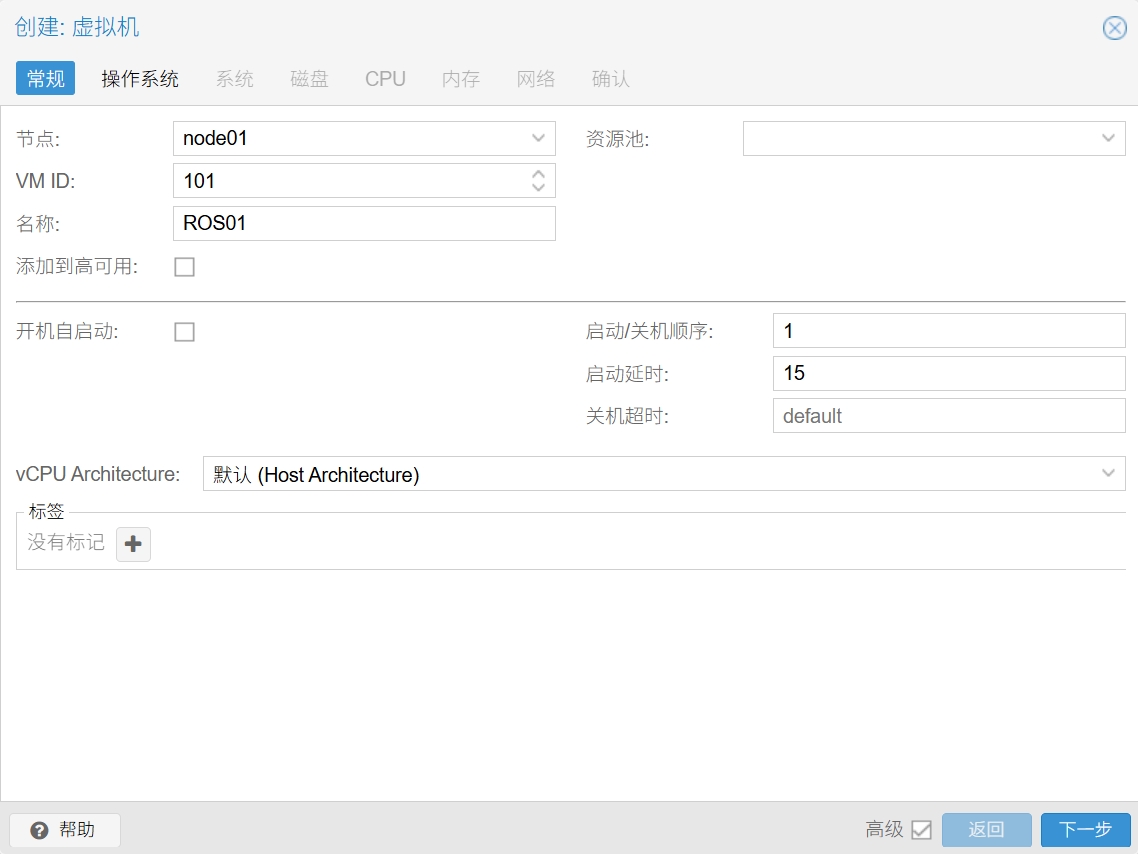Switch to the 操作系统 tab

click(x=140, y=78)
